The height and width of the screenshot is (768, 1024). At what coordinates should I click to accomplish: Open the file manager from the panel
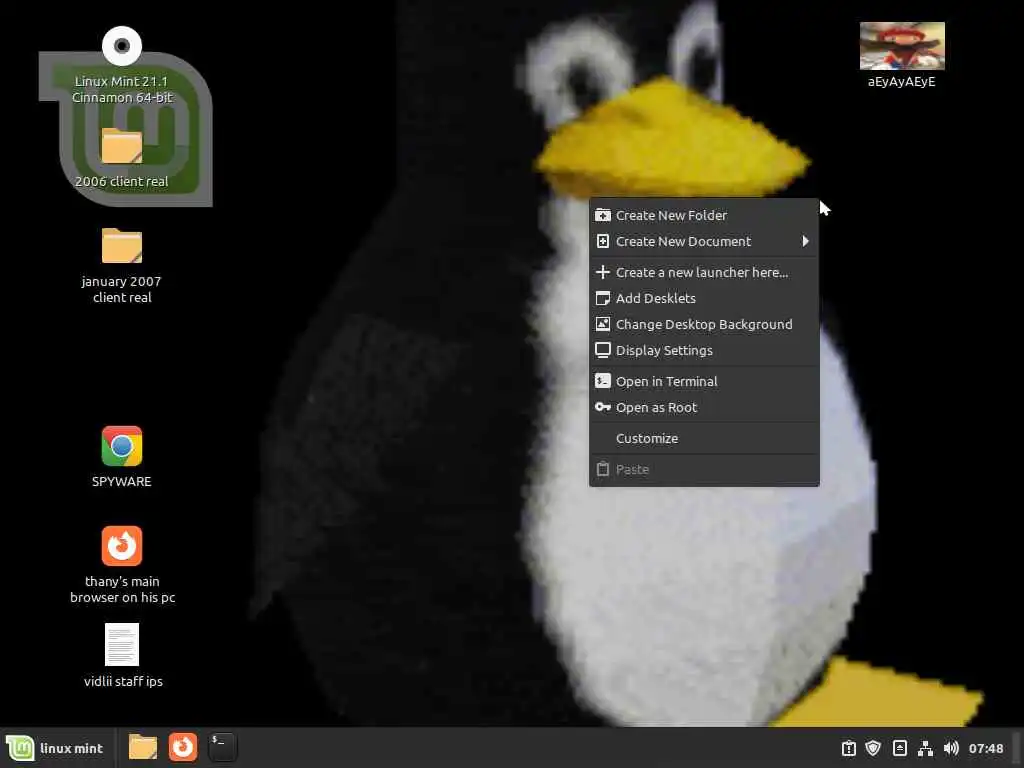coord(142,747)
